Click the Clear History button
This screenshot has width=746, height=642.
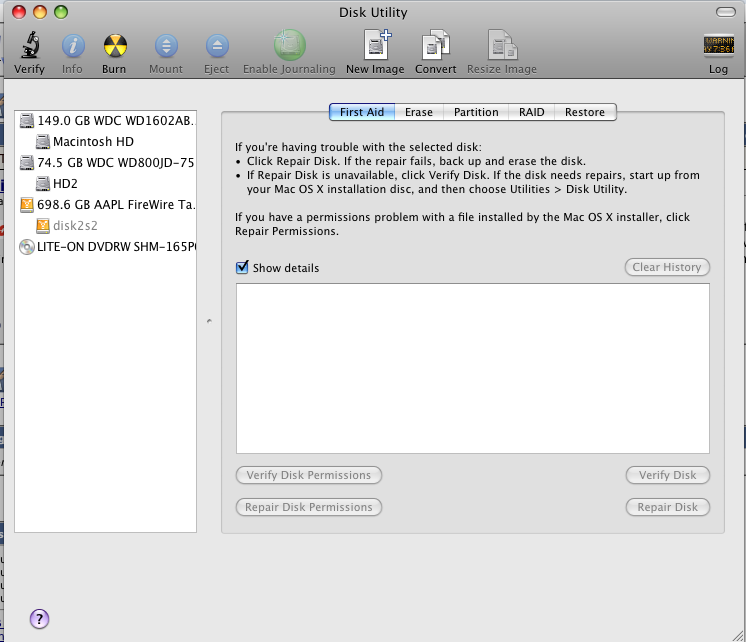(x=667, y=267)
